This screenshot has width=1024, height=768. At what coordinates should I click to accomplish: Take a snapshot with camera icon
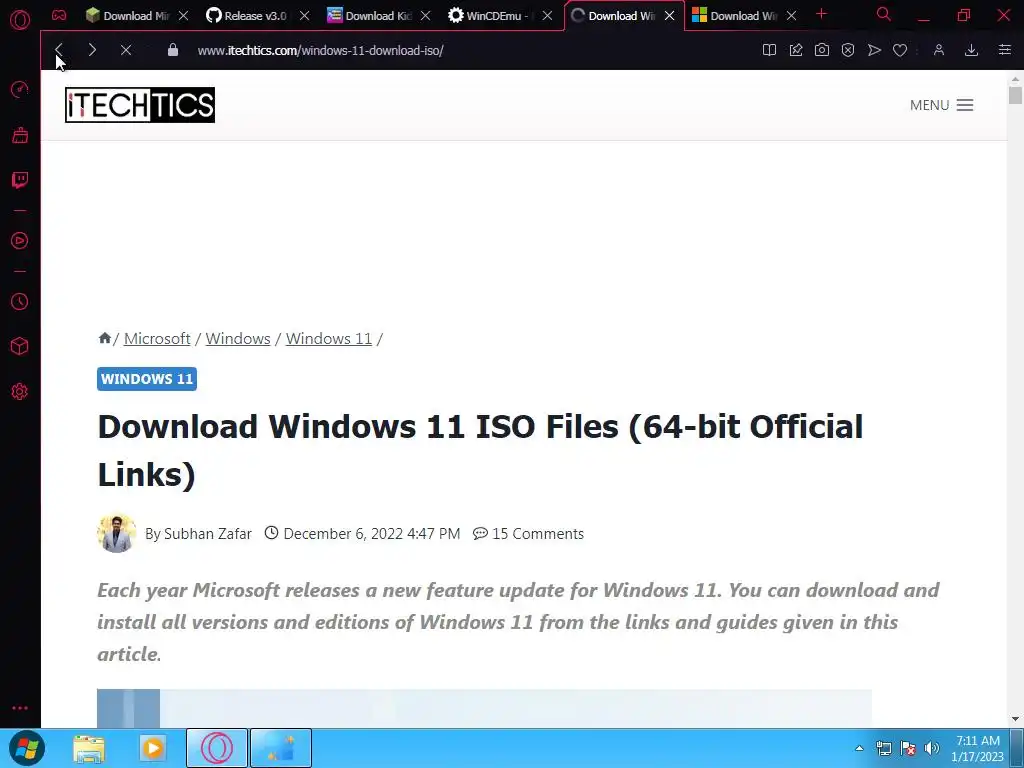click(x=822, y=50)
